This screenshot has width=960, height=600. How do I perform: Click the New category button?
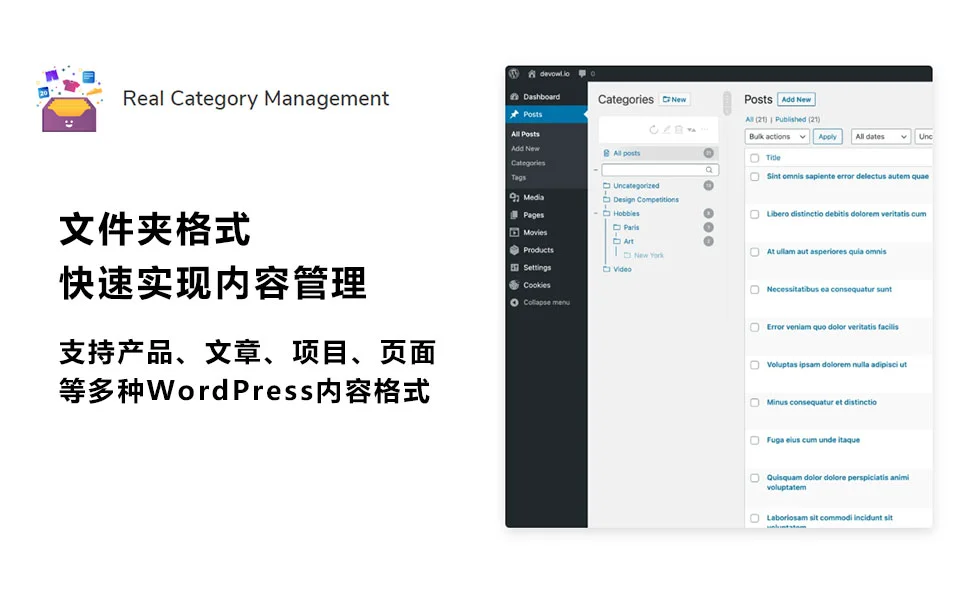(675, 99)
